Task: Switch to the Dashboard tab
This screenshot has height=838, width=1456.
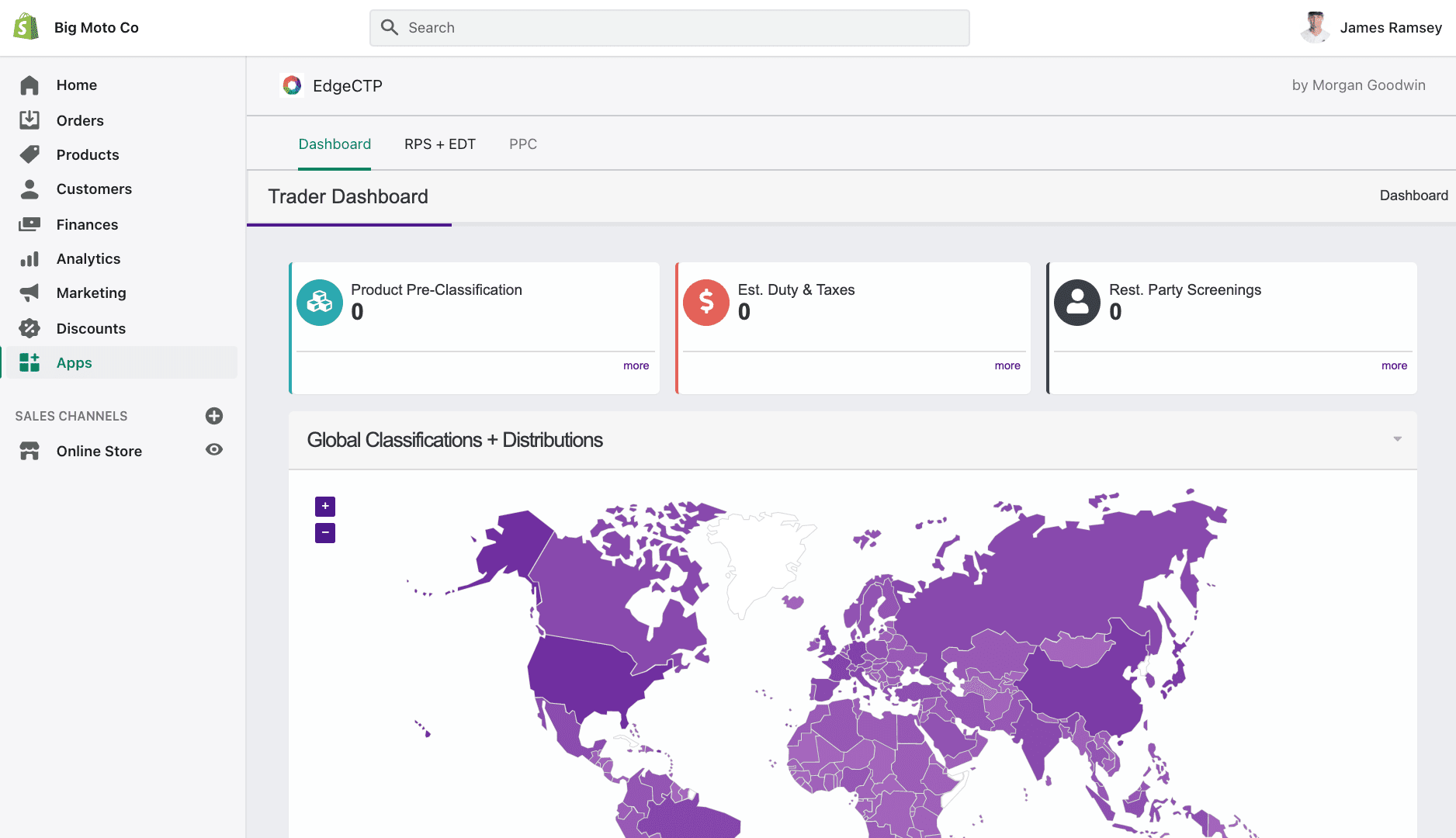Action: tap(335, 144)
